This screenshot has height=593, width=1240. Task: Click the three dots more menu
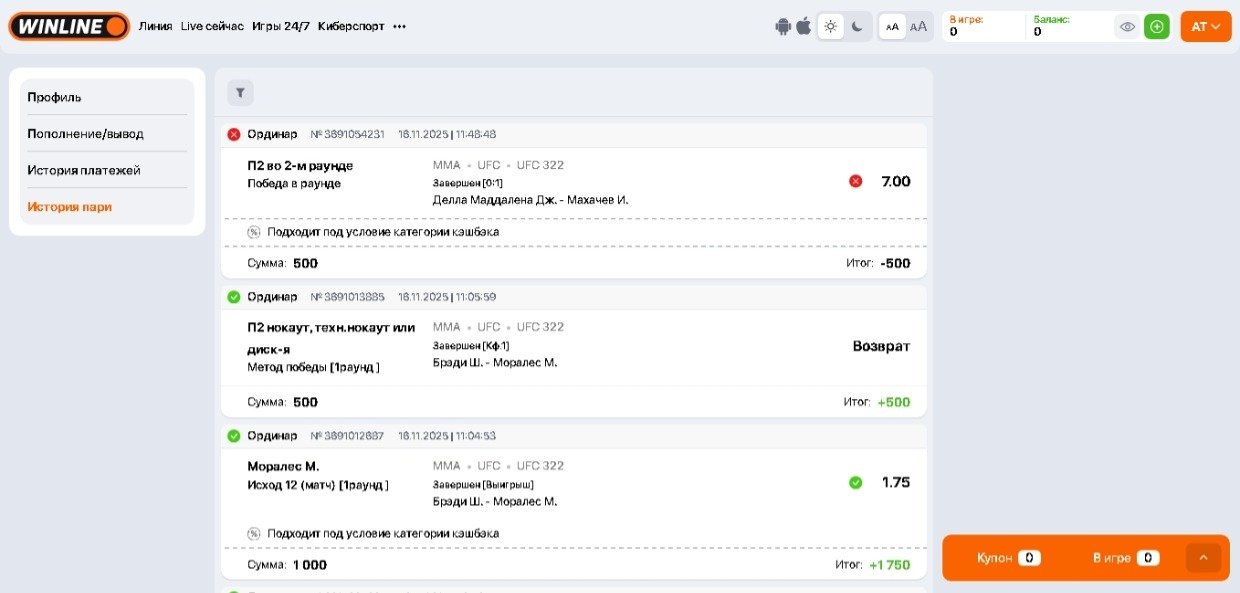click(400, 27)
